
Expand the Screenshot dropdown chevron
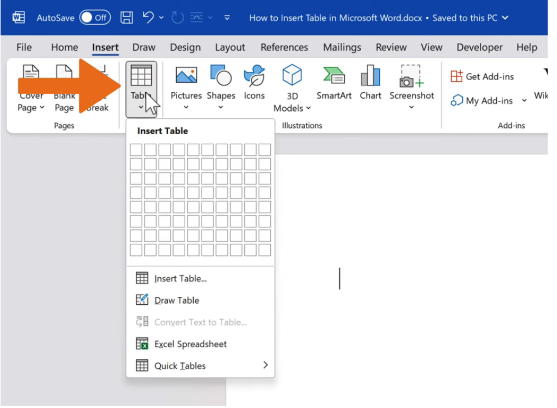click(x=411, y=107)
